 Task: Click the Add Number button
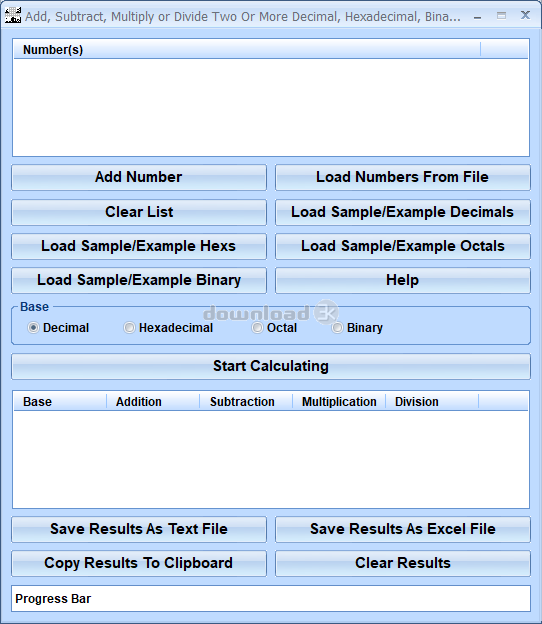(x=139, y=177)
